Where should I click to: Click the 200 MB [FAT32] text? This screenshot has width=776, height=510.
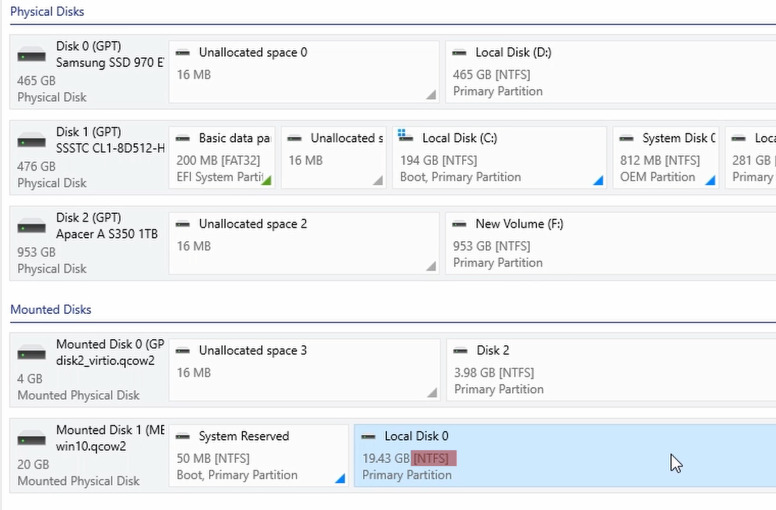click(218, 160)
